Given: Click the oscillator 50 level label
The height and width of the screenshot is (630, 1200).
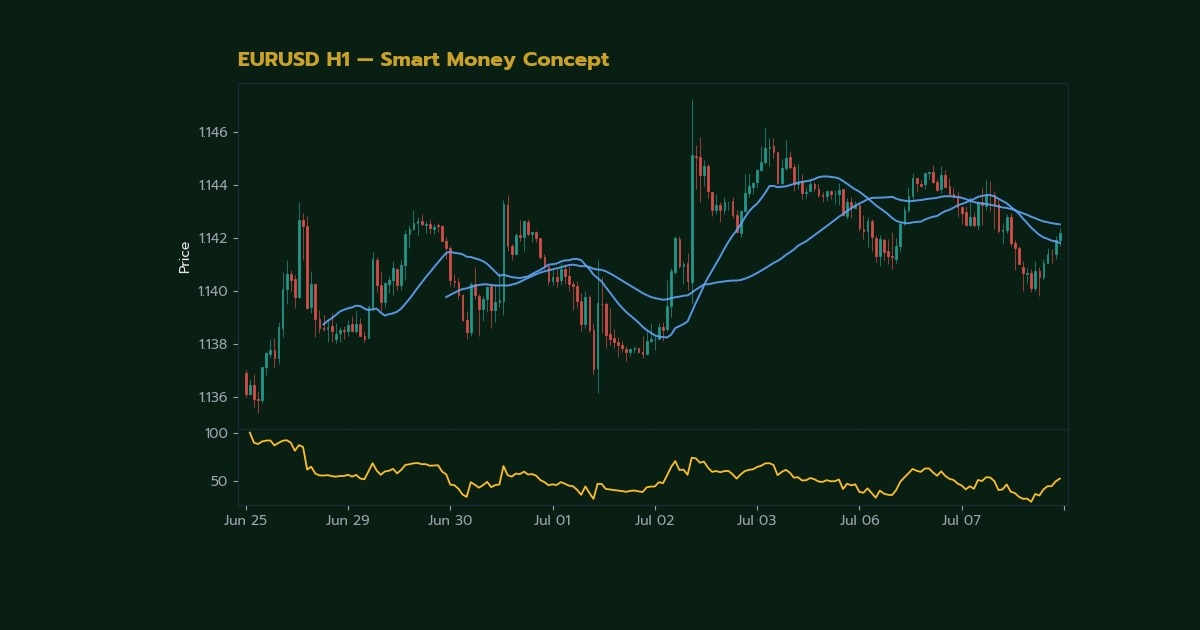Looking at the screenshot, I should (x=219, y=481).
